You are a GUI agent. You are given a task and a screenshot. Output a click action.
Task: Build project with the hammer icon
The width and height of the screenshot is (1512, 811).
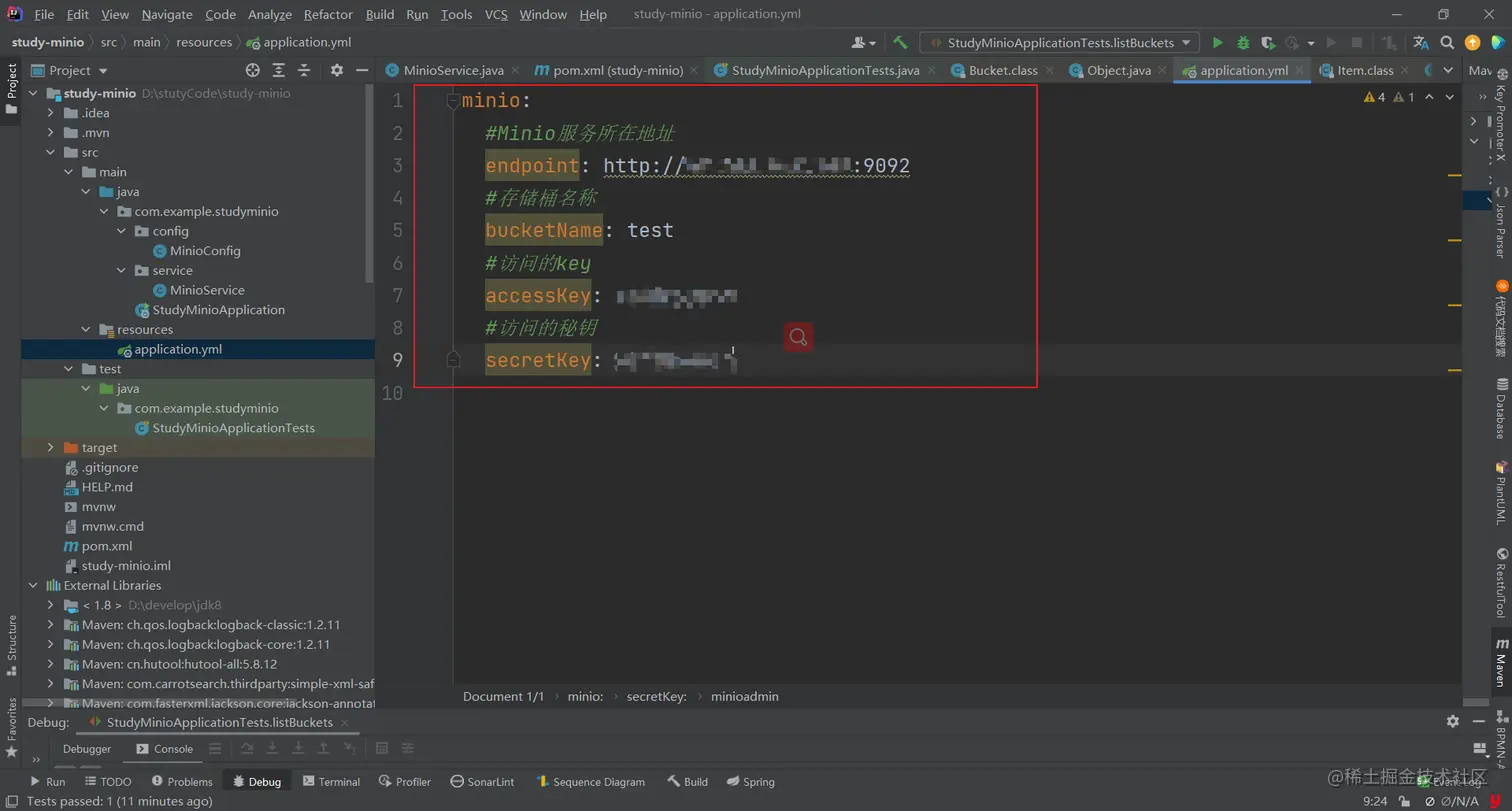(900, 42)
